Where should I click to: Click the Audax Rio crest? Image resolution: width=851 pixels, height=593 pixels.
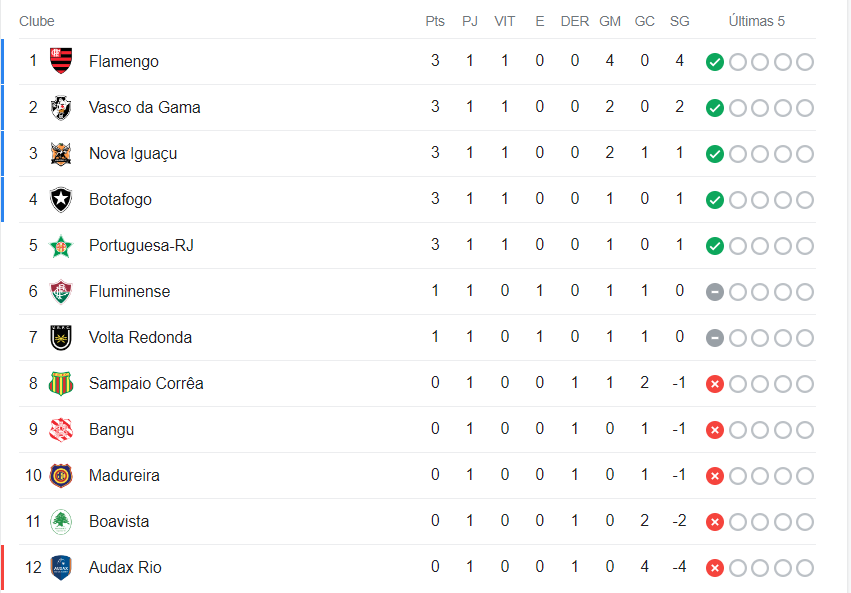click(x=61, y=567)
